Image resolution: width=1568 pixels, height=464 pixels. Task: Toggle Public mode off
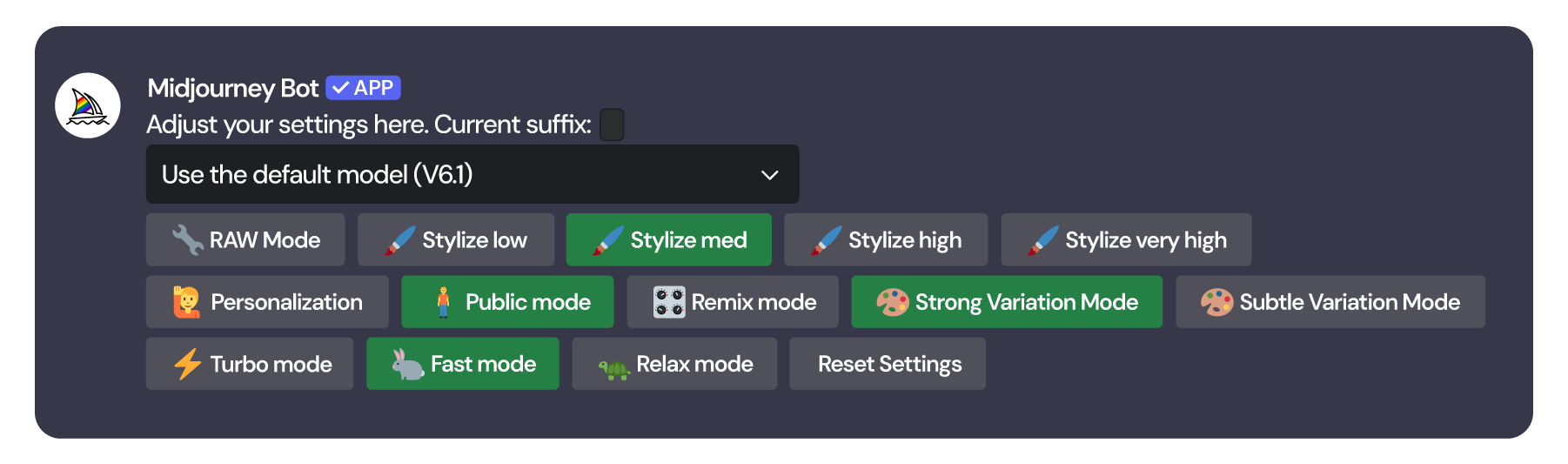pos(507,302)
